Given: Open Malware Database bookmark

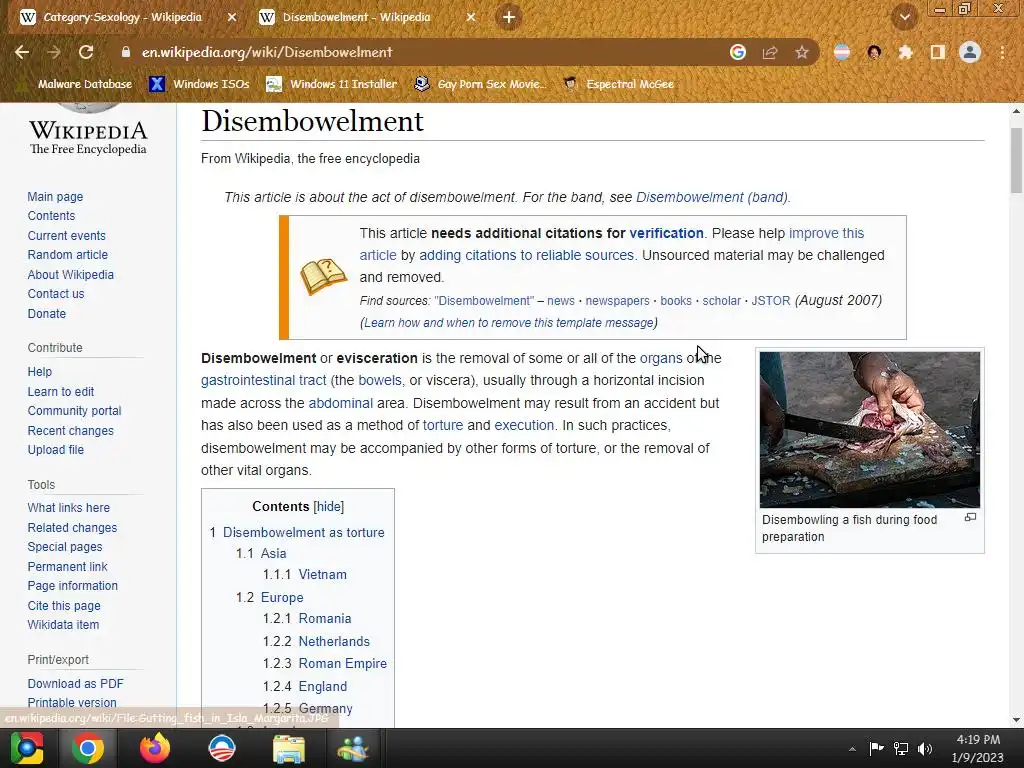Looking at the screenshot, I should (77, 84).
